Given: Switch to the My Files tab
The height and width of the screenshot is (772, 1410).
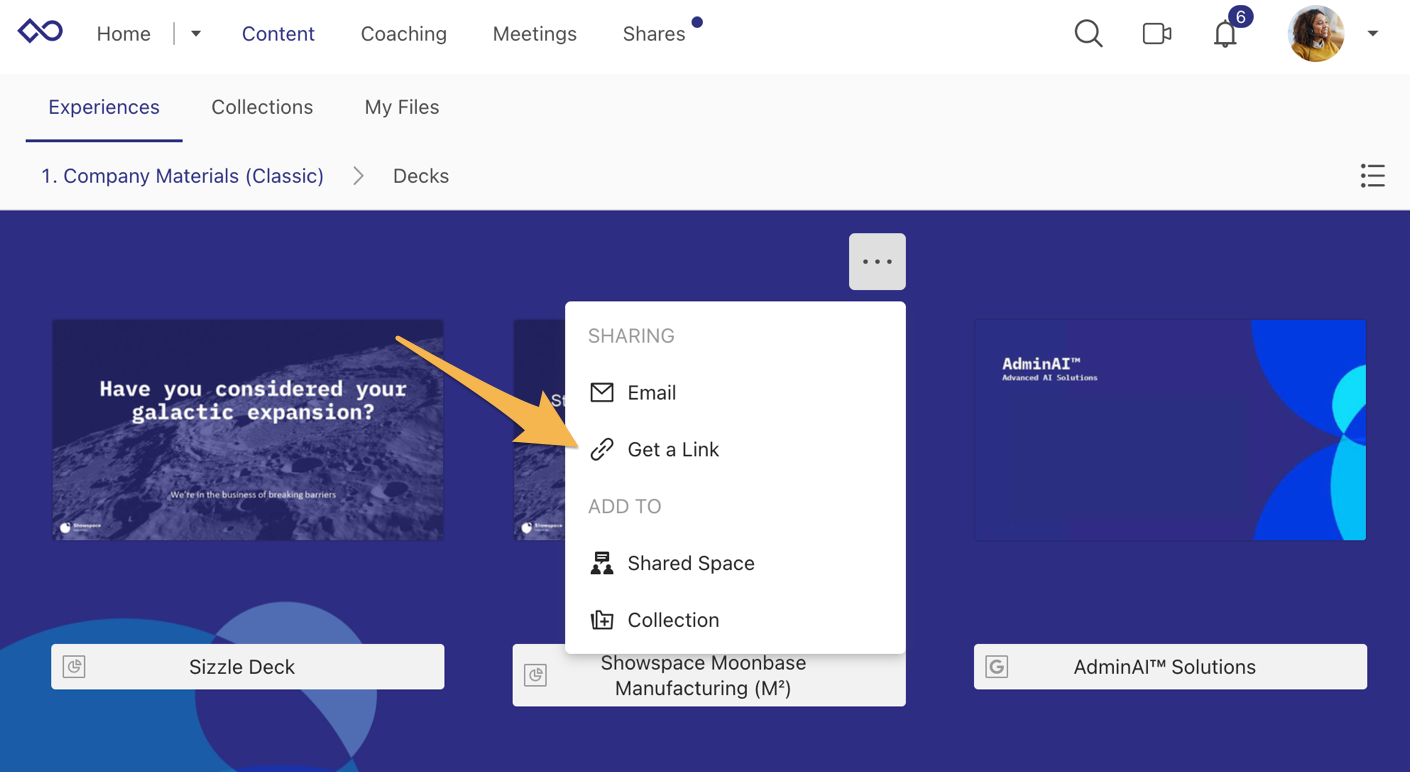Looking at the screenshot, I should tap(402, 107).
